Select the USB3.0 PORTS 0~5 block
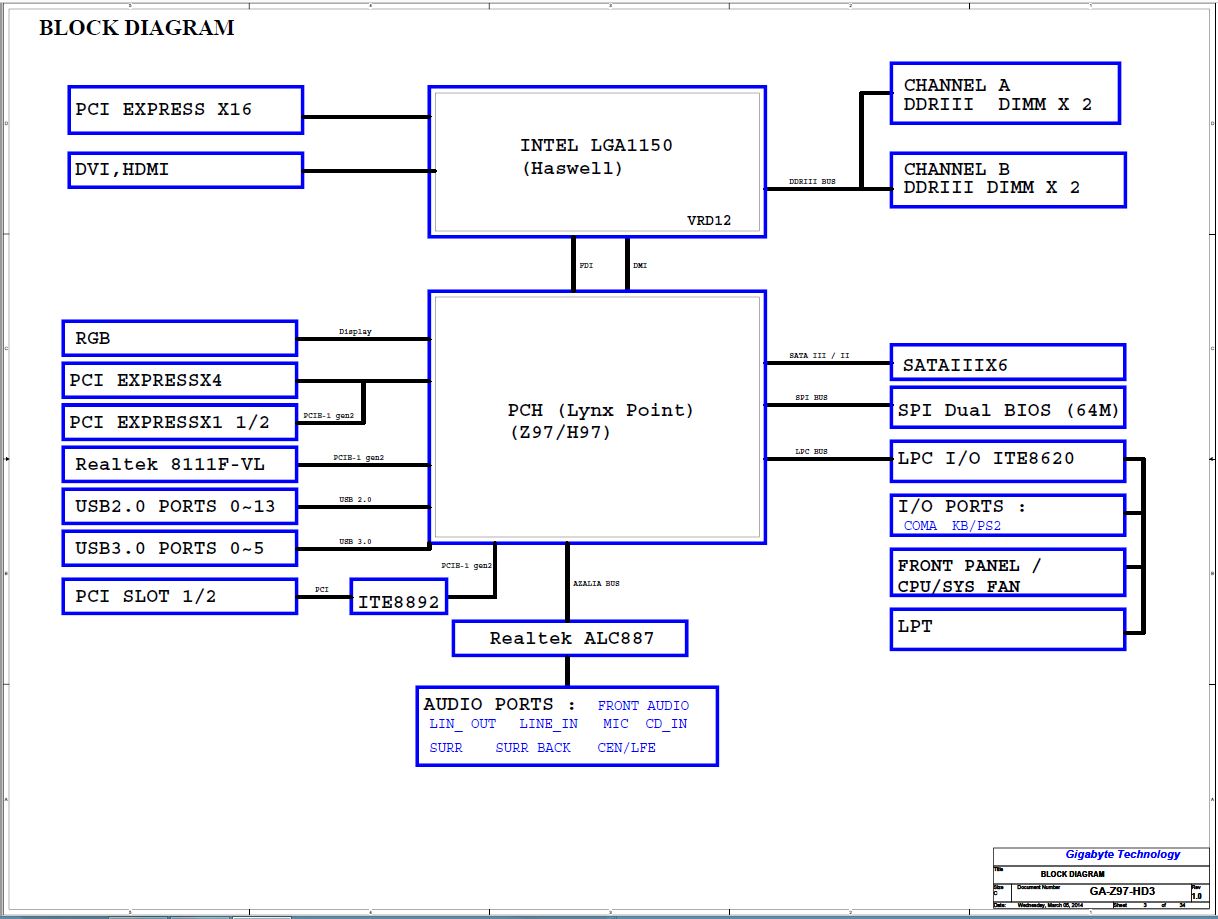The height and width of the screenshot is (919, 1218). [179, 548]
